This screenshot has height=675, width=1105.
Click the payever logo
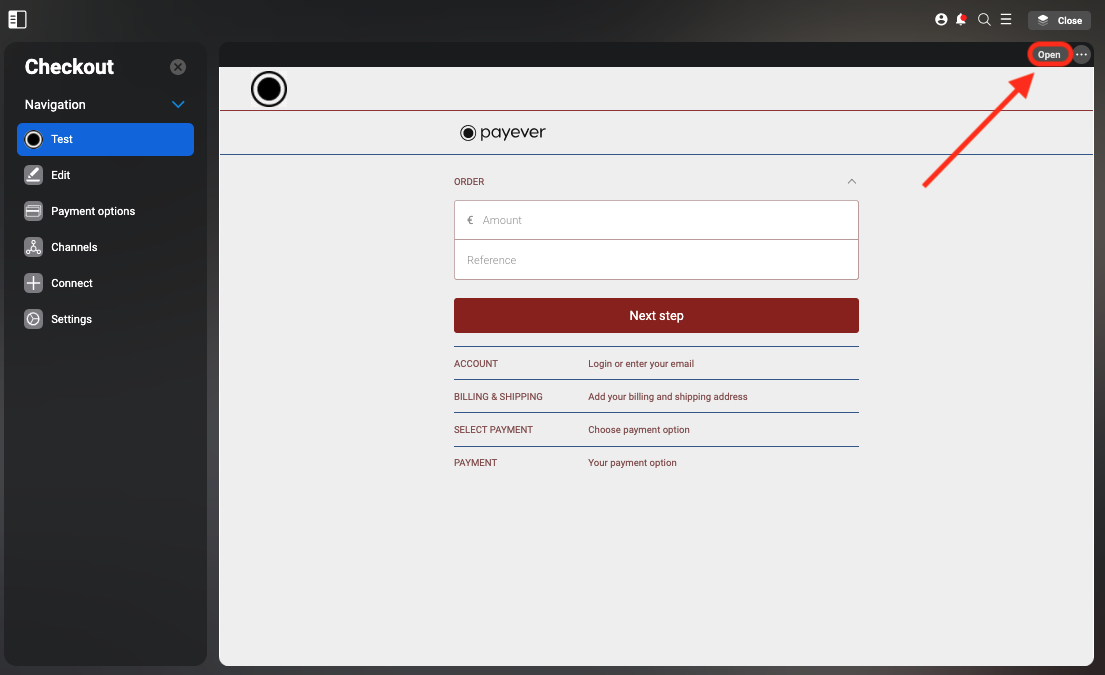(x=503, y=132)
